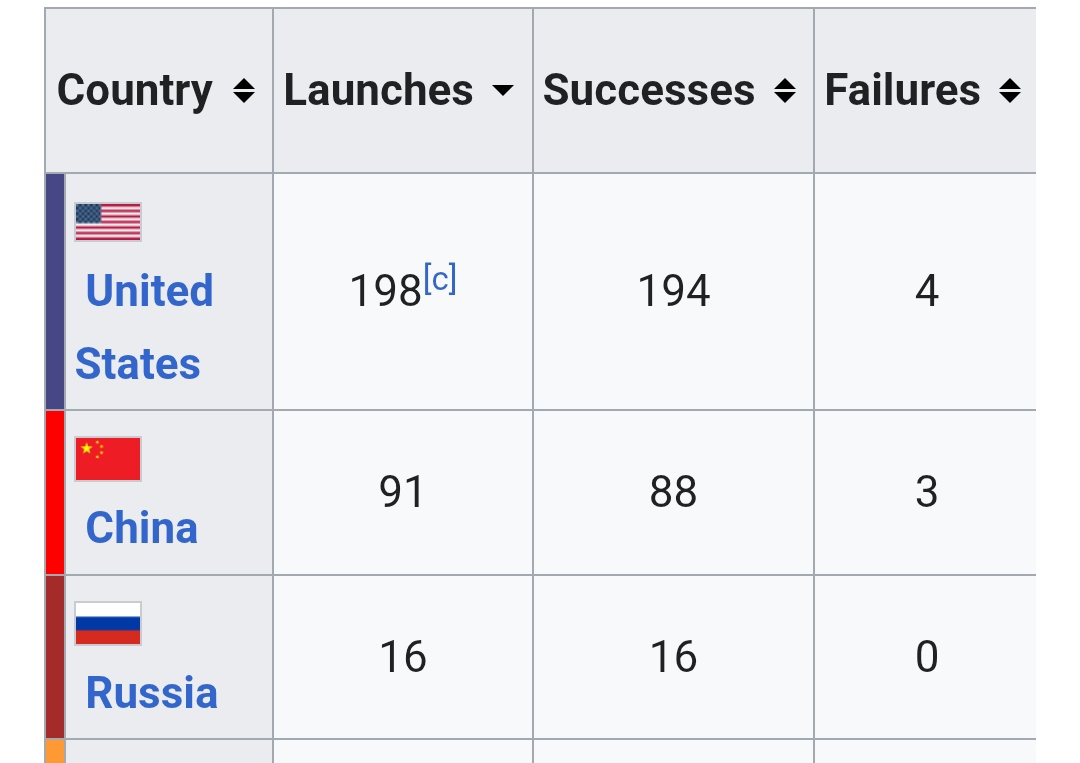Click the dark blue United States color bar

pyautogui.click(x=55, y=291)
